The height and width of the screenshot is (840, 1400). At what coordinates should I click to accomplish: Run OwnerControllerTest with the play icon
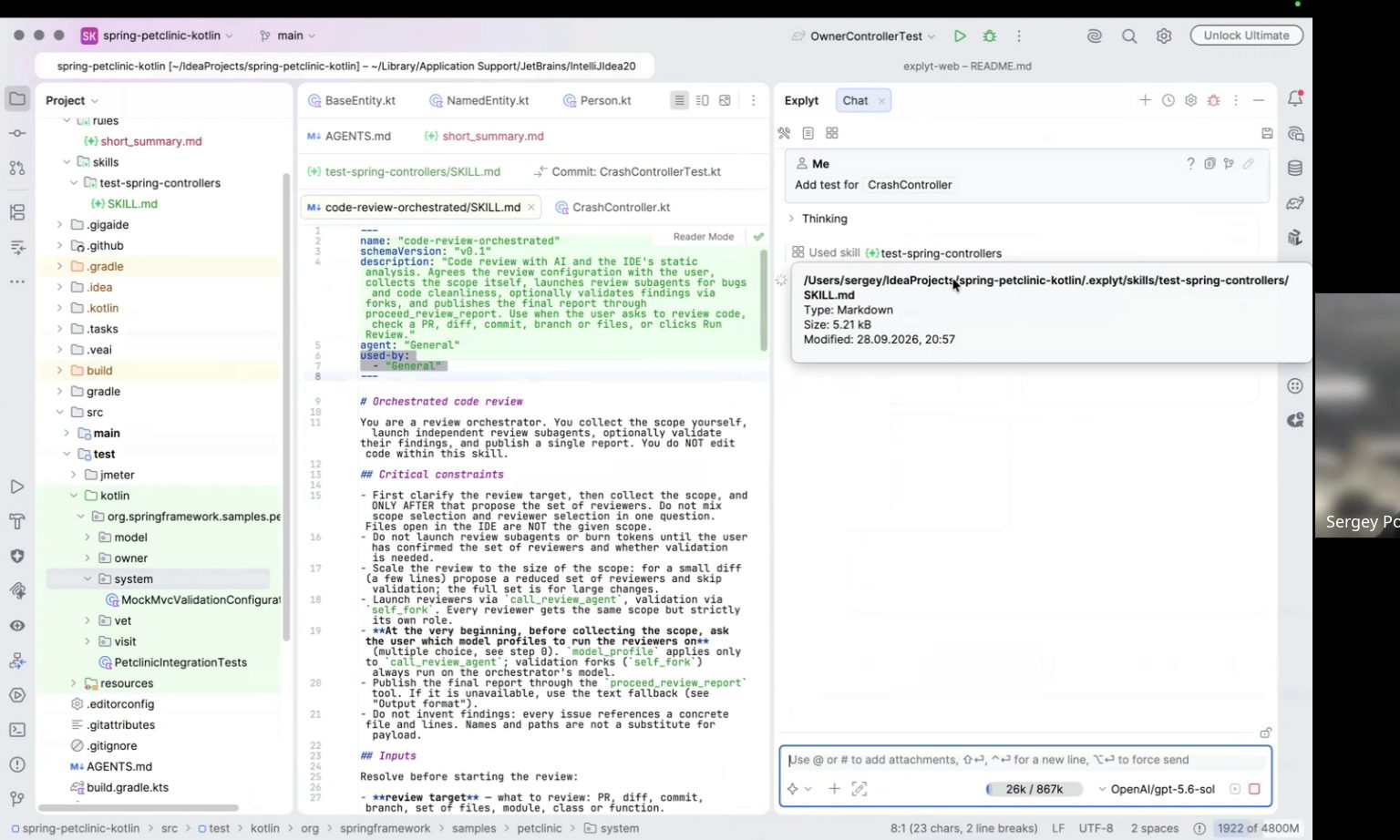click(x=960, y=36)
